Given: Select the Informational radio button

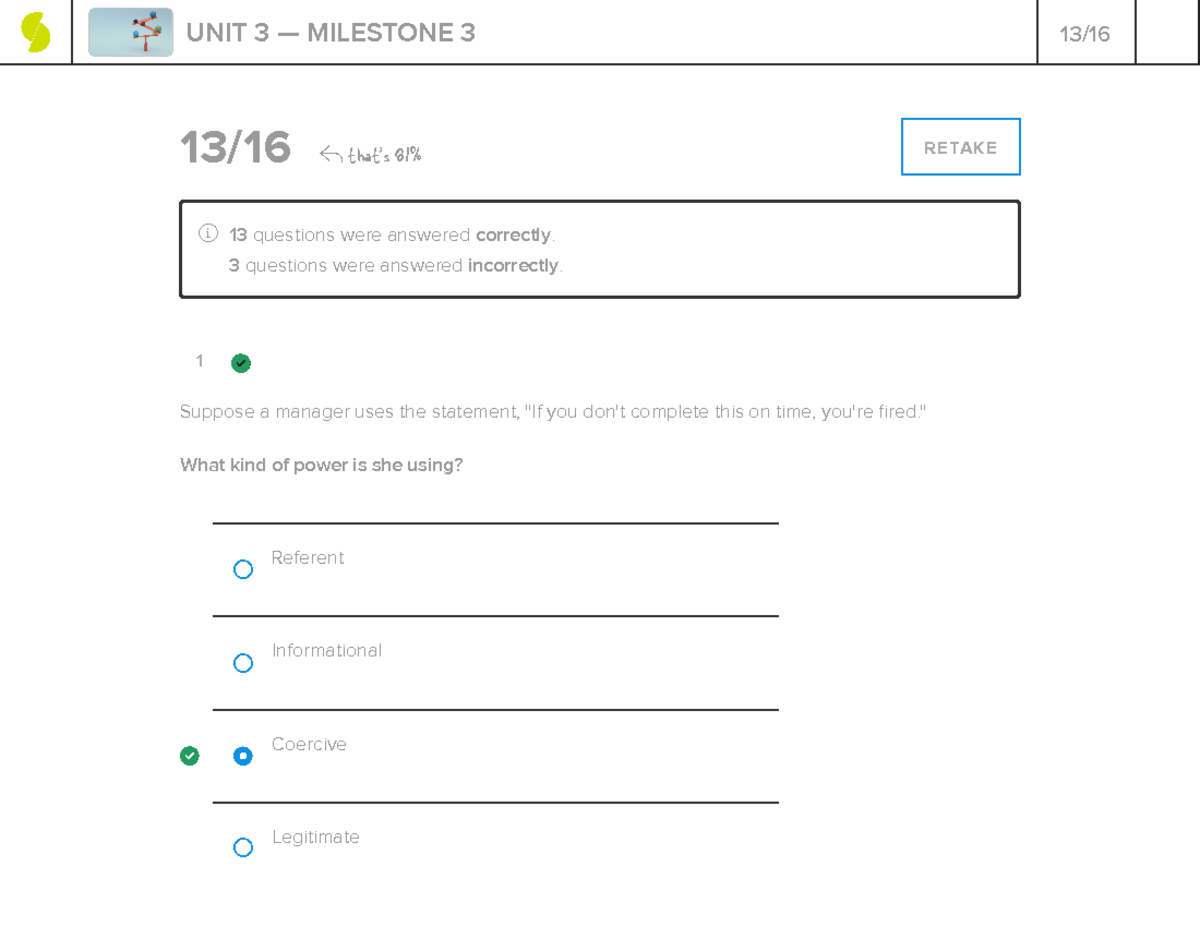Looking at the screenshot, I should click(x=243, y=663).
